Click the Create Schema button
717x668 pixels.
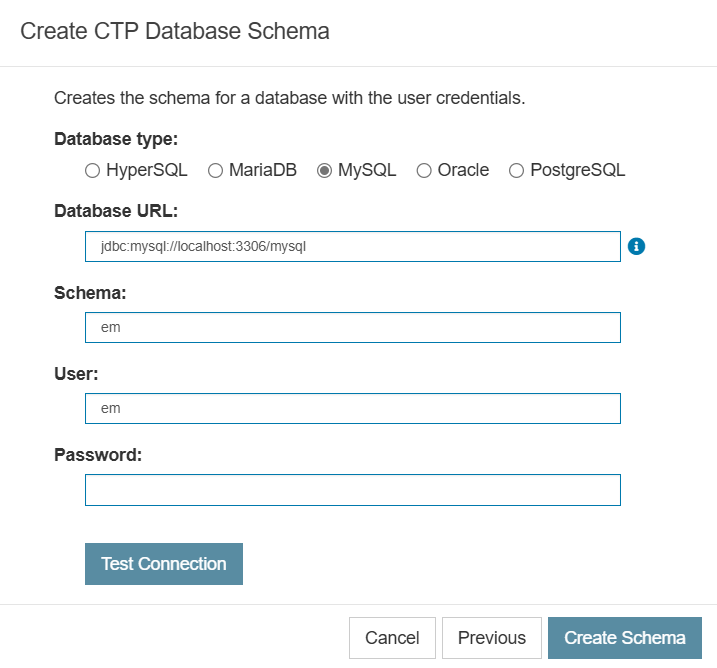625,638
